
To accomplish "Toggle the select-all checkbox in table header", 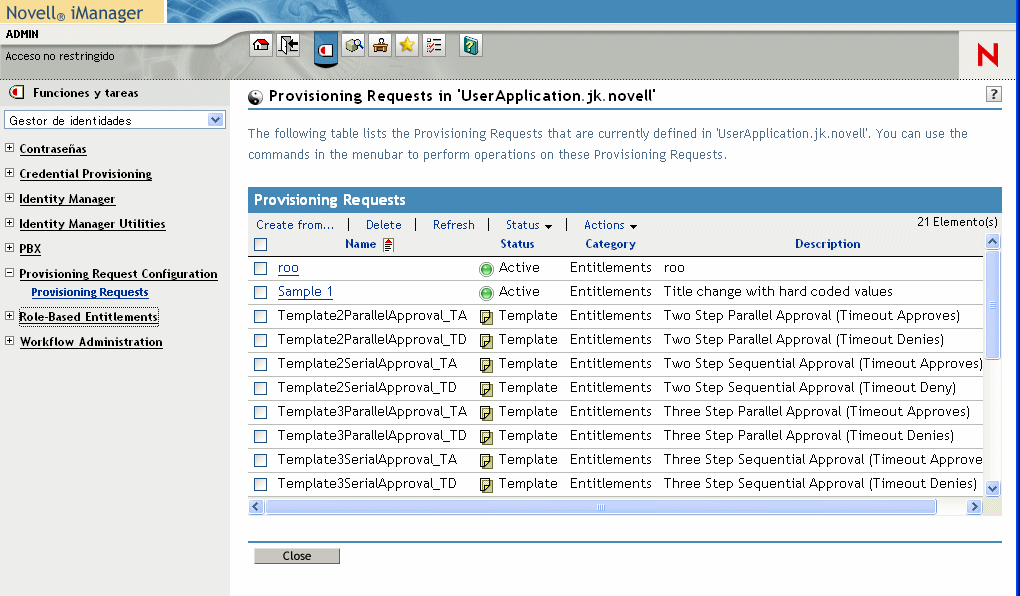I will [261, 245].
